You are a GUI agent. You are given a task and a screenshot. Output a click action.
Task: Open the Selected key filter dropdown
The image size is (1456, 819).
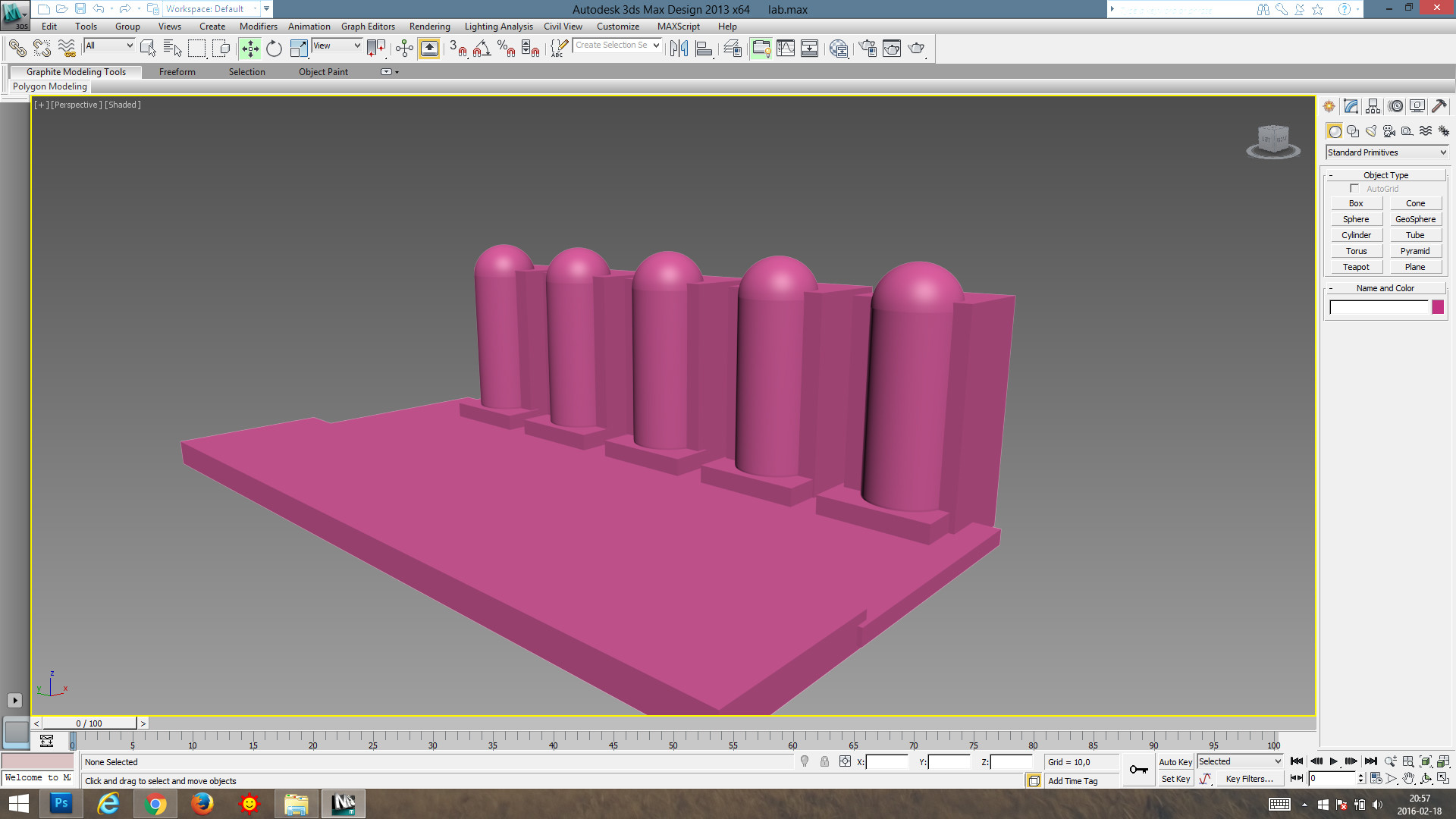[1240, 761]
